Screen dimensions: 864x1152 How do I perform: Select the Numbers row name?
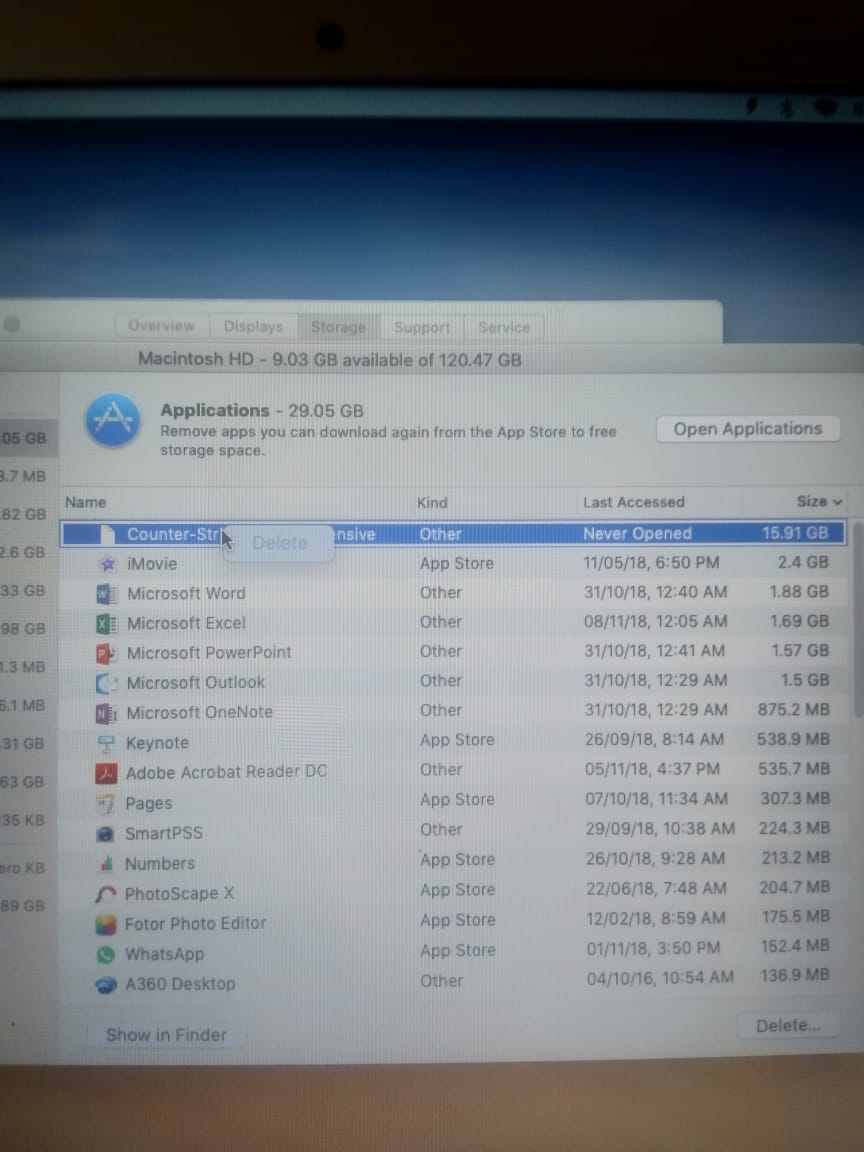click(159, 864)
